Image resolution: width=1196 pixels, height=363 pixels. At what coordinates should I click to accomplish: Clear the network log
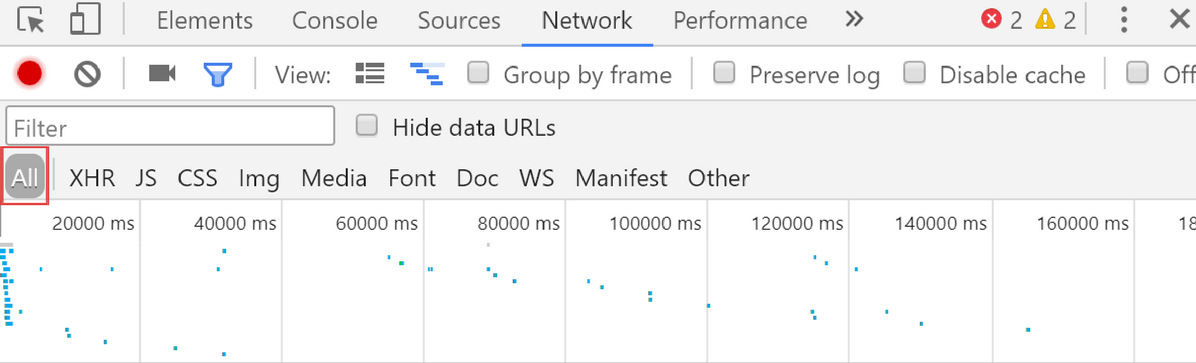click(88, 74)
